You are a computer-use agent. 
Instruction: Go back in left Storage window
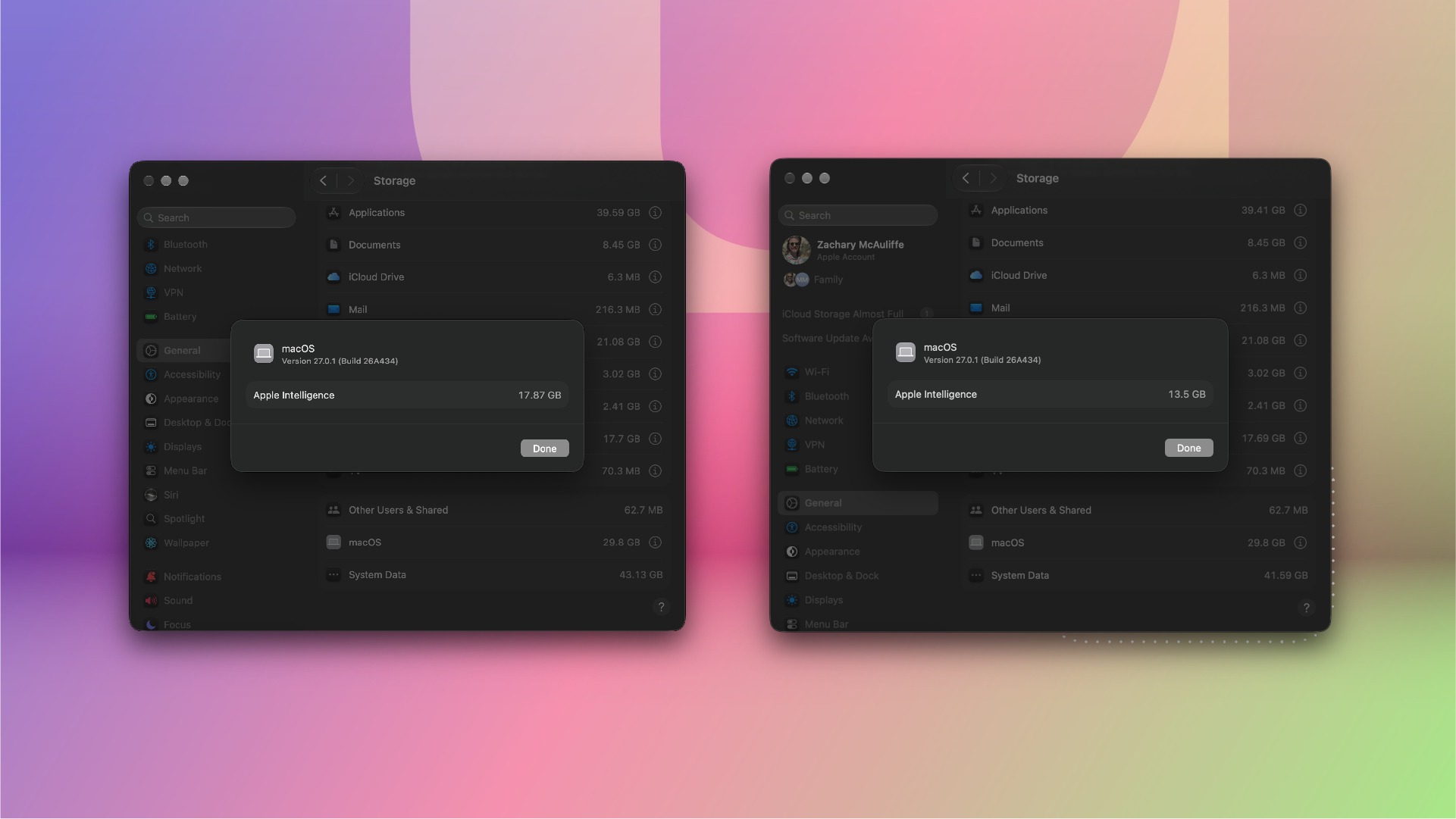(324, 180)
